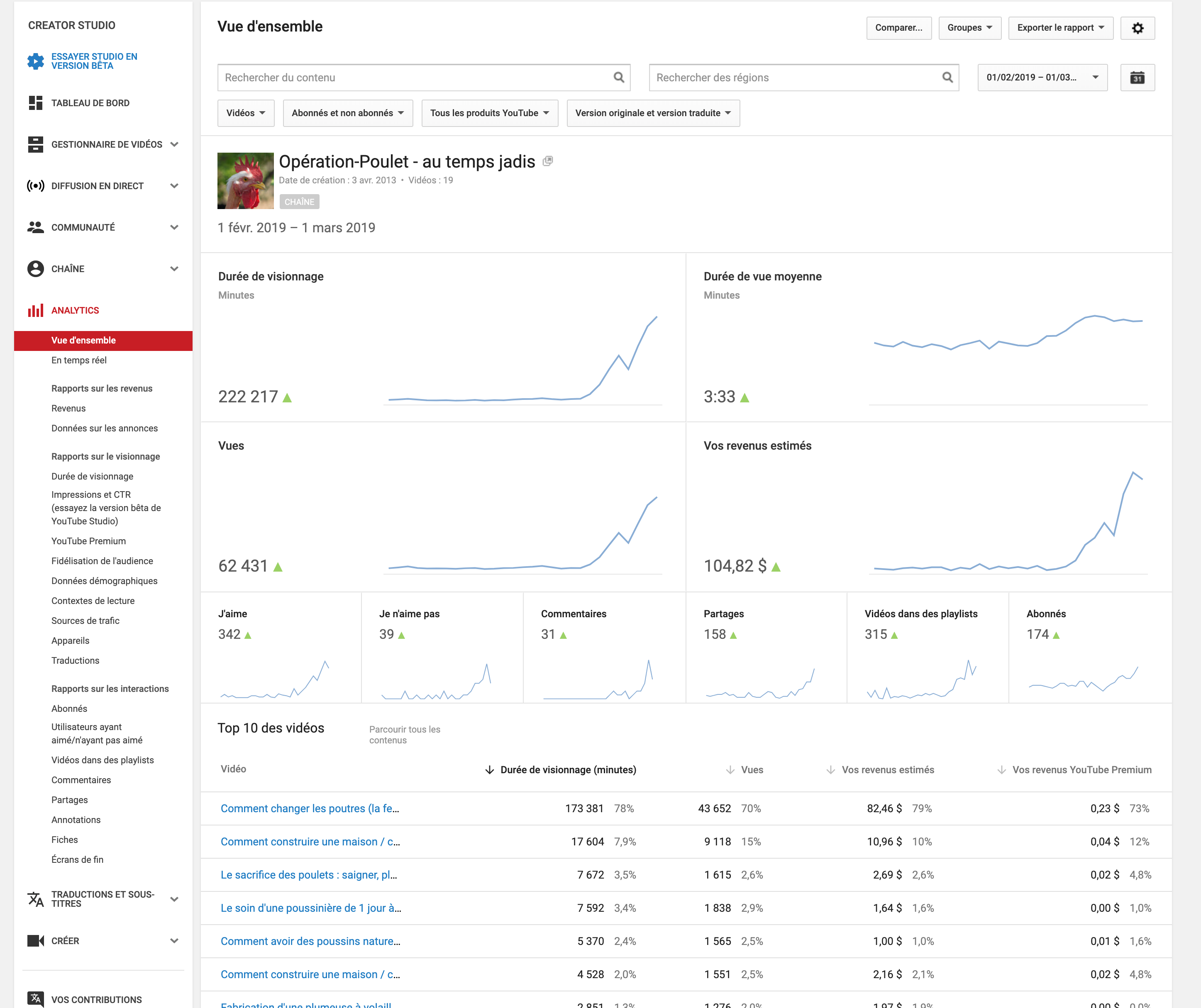Open video Le sacrifice des poulets
Viewport: 1201px width, 1008px height.
309,875
